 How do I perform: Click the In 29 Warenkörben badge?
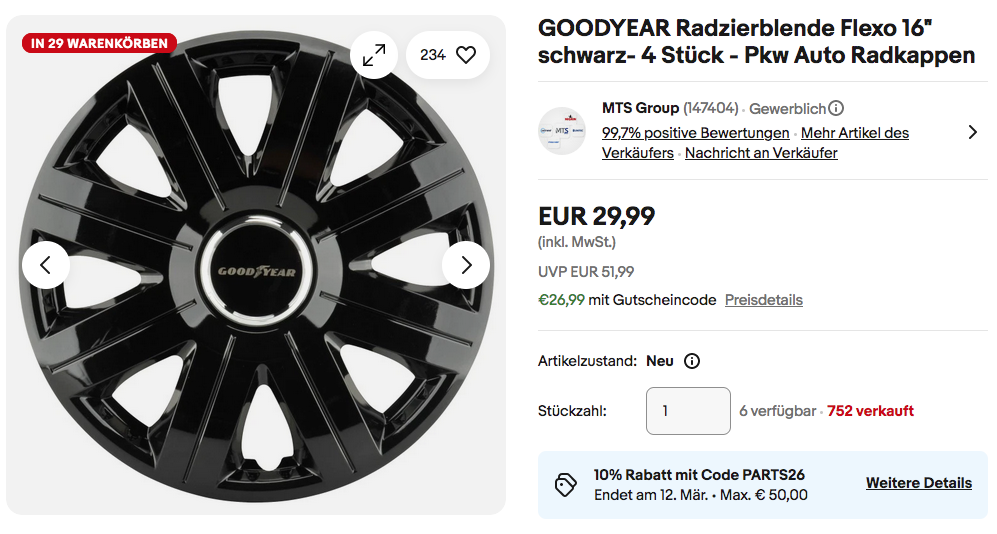pos(99,43)
